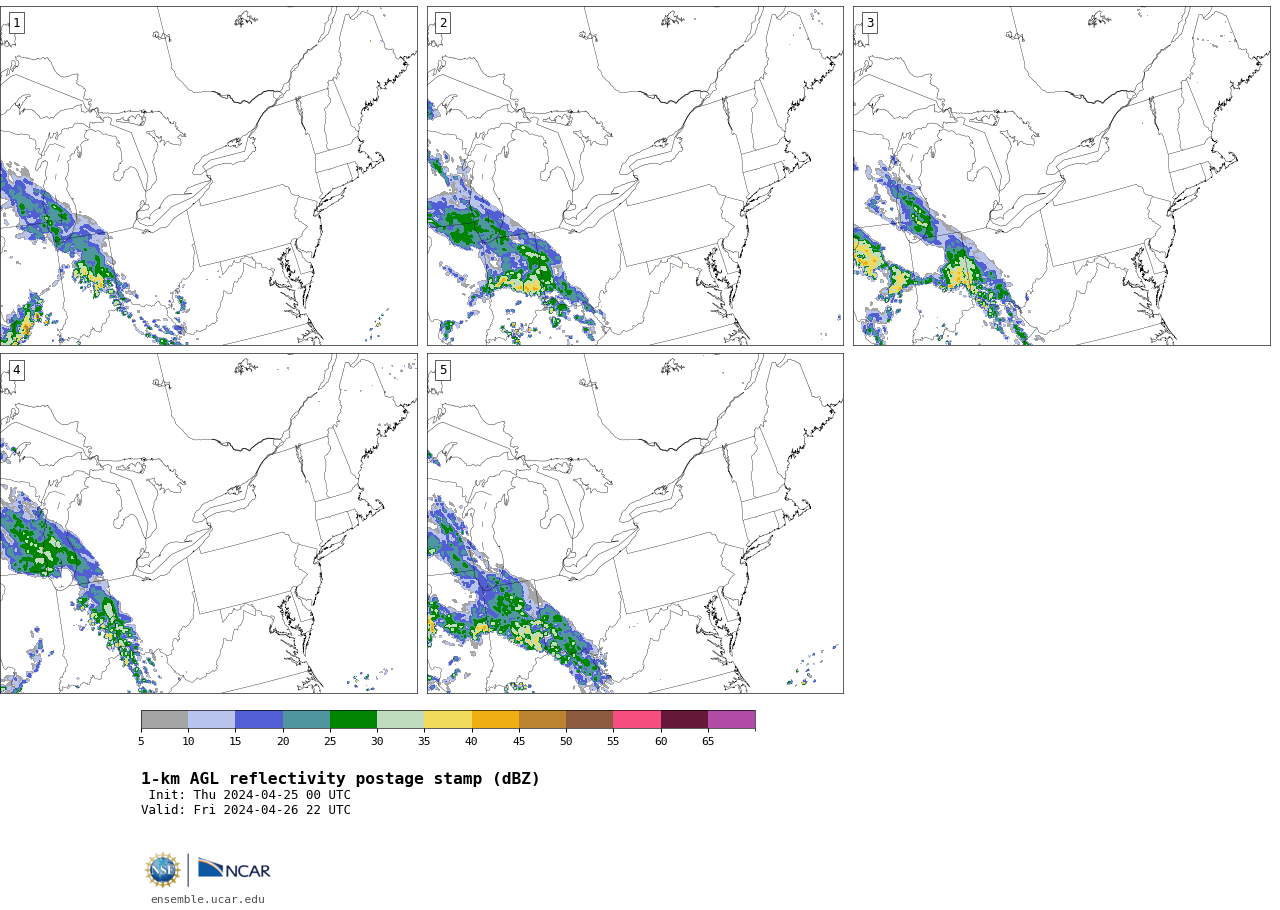
Task: Click the colorbar tick label 5
Action: (141, 741)
